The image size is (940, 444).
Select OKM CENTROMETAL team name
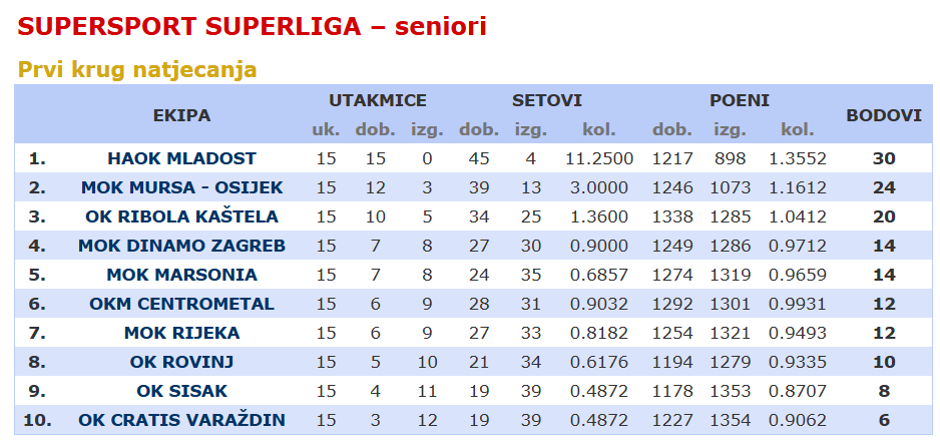coord(182,304)
